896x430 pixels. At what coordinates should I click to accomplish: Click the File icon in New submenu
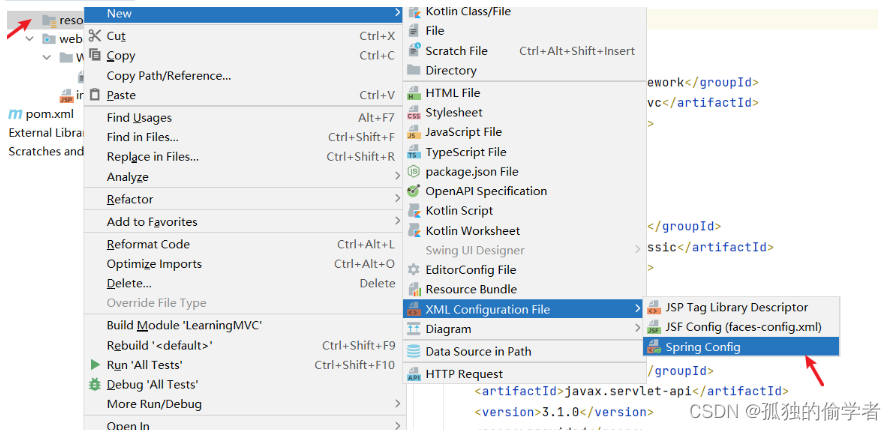tap(414, 31)
